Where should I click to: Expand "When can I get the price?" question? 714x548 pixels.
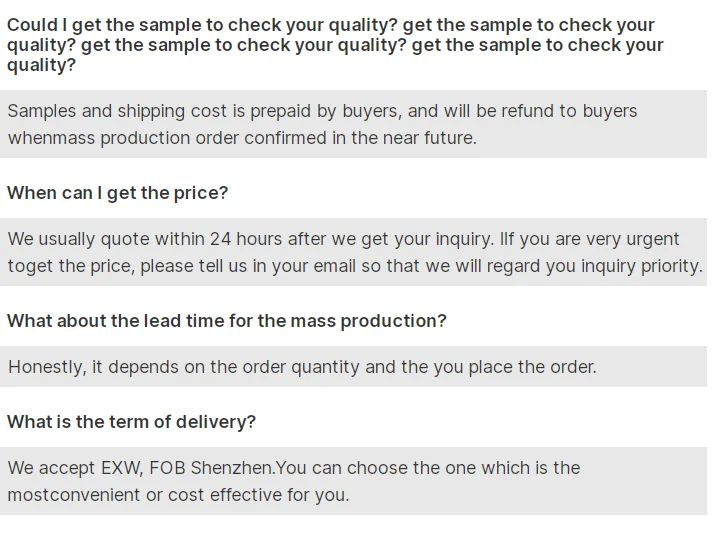[118, 193]
